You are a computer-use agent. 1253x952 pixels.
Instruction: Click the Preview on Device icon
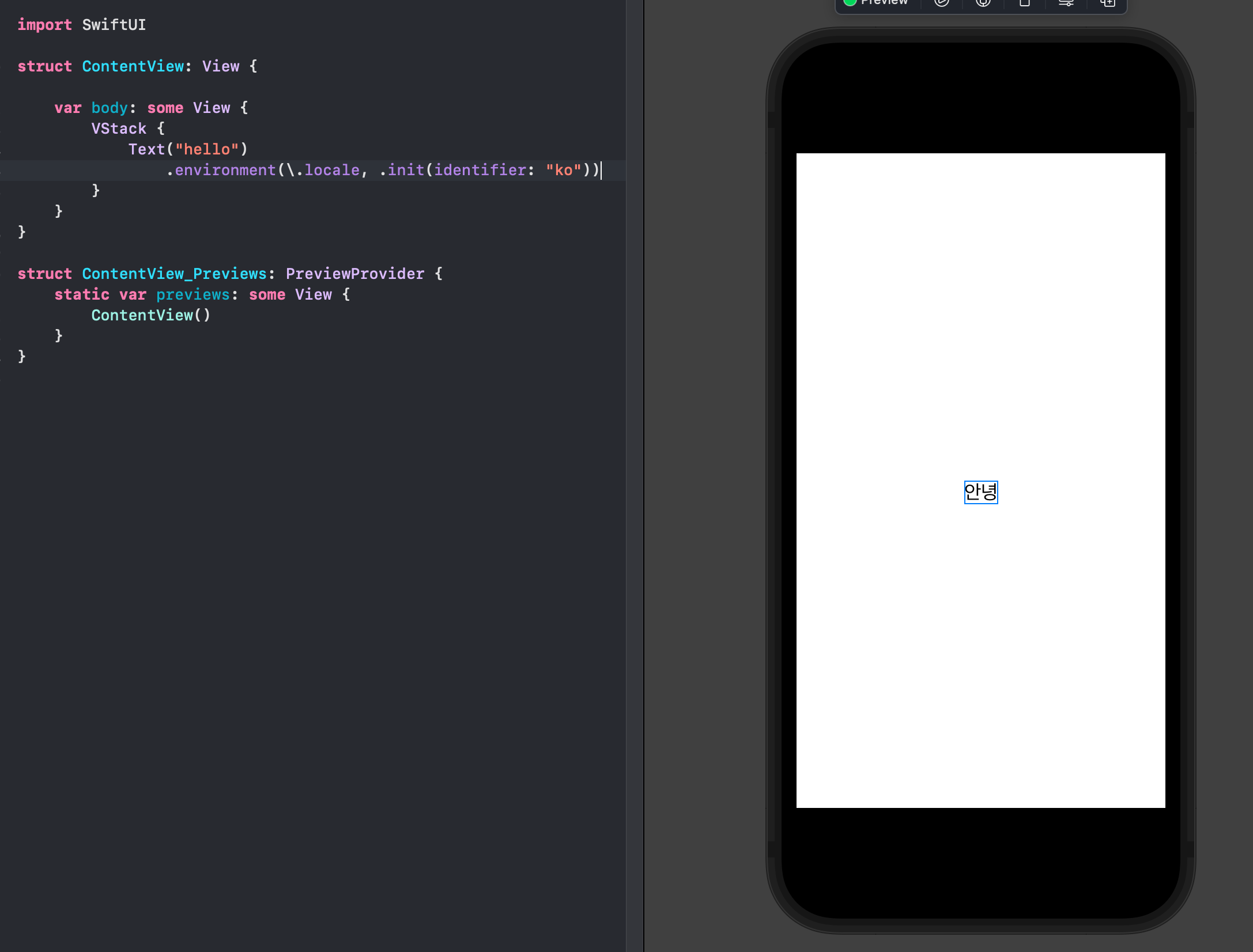(983, 3)
